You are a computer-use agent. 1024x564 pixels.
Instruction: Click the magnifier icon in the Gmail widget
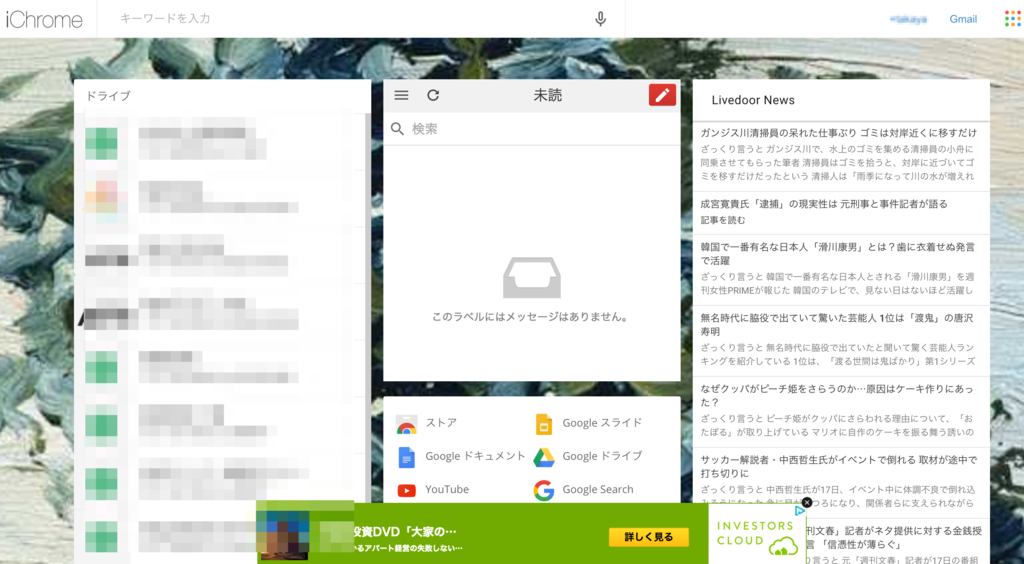click(397, 129)
